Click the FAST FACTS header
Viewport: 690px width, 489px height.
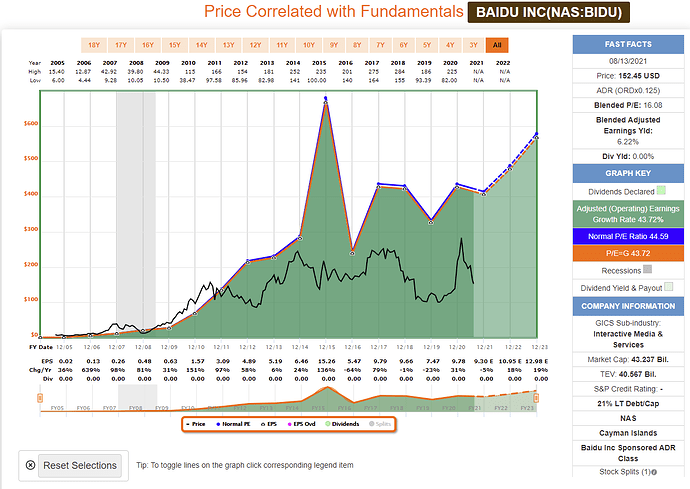pos(628,44)
